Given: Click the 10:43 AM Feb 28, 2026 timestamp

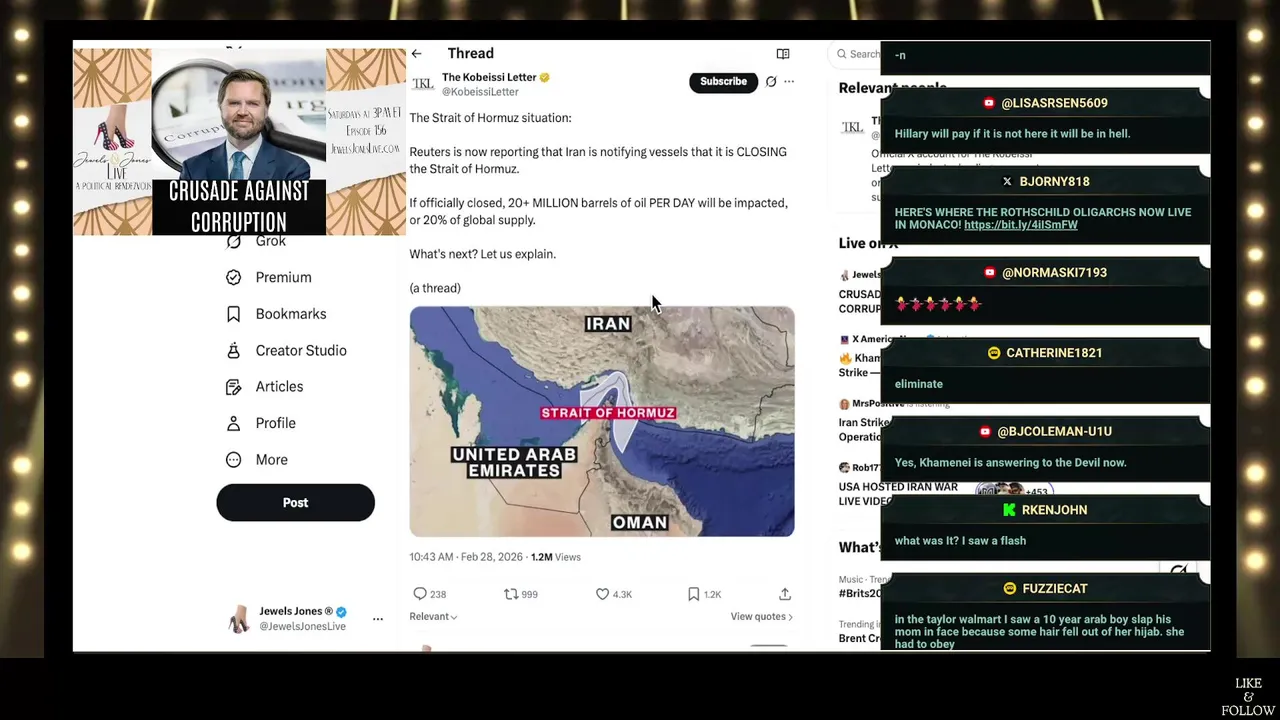Looking at the screenshot, I should click(x=467, y=557).
